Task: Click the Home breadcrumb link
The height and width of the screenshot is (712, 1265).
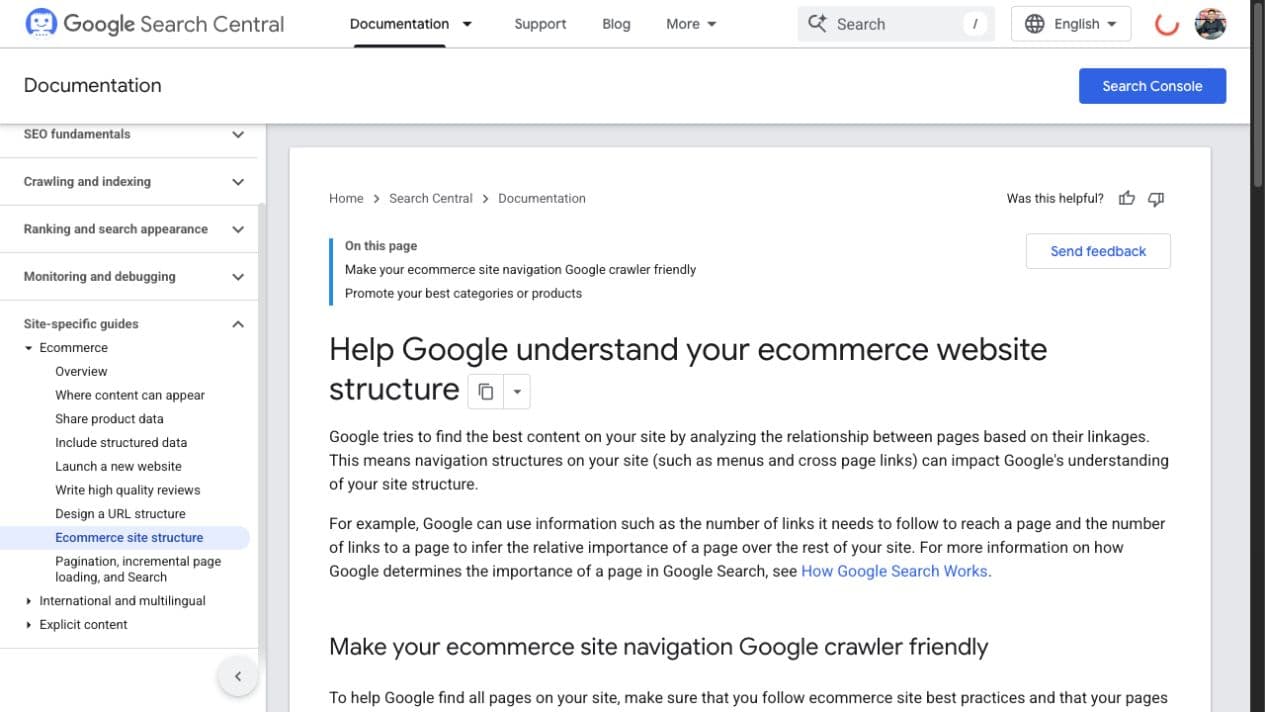Action: [x=346, y=198]
